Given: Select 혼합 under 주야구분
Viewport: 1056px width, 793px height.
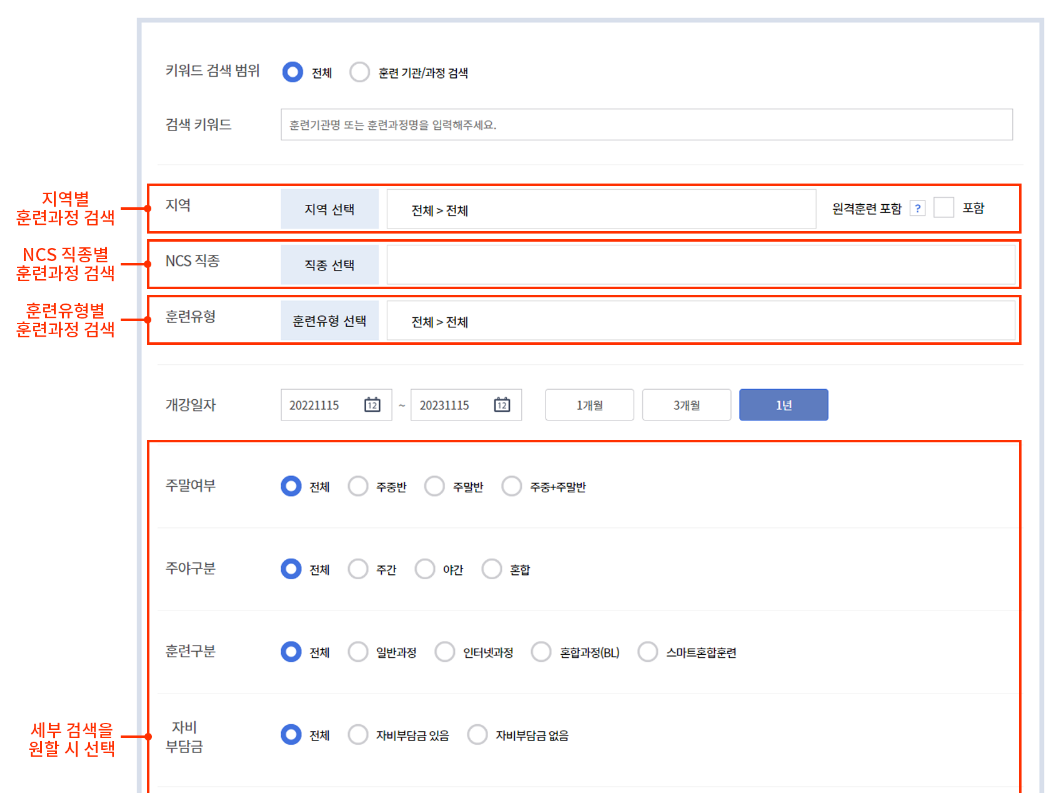Looking at the screenshot, I should [x=491, y=568].
